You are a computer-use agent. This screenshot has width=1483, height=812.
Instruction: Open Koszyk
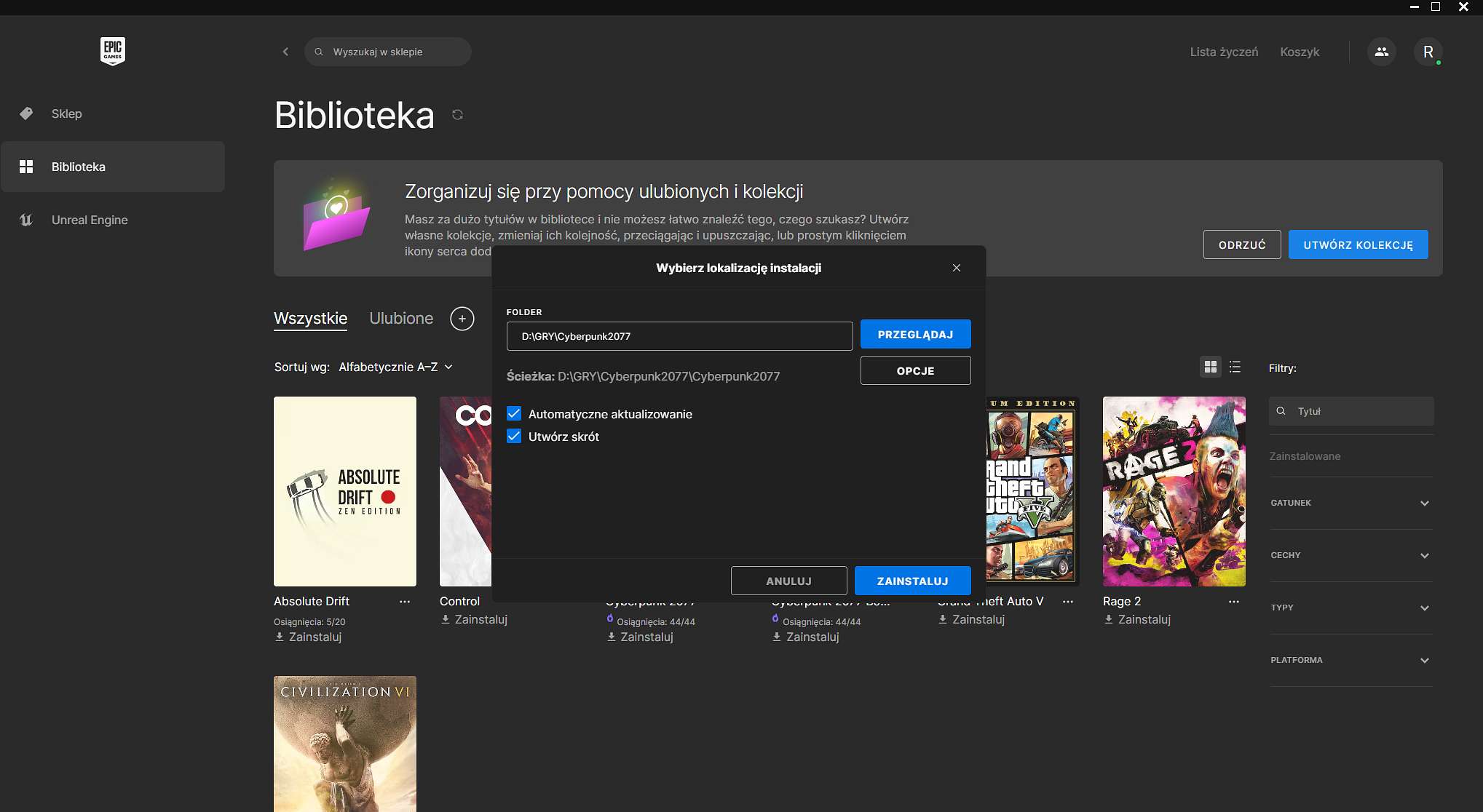1300,52
